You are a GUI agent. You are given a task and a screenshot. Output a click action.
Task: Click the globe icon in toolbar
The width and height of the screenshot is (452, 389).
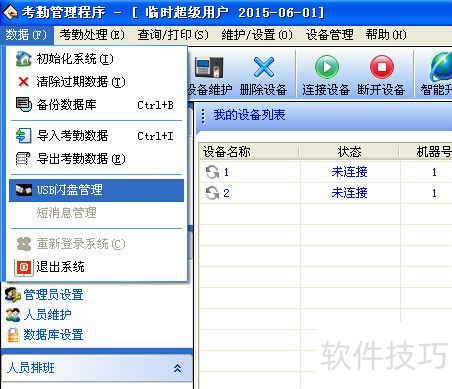pos(441,68)
